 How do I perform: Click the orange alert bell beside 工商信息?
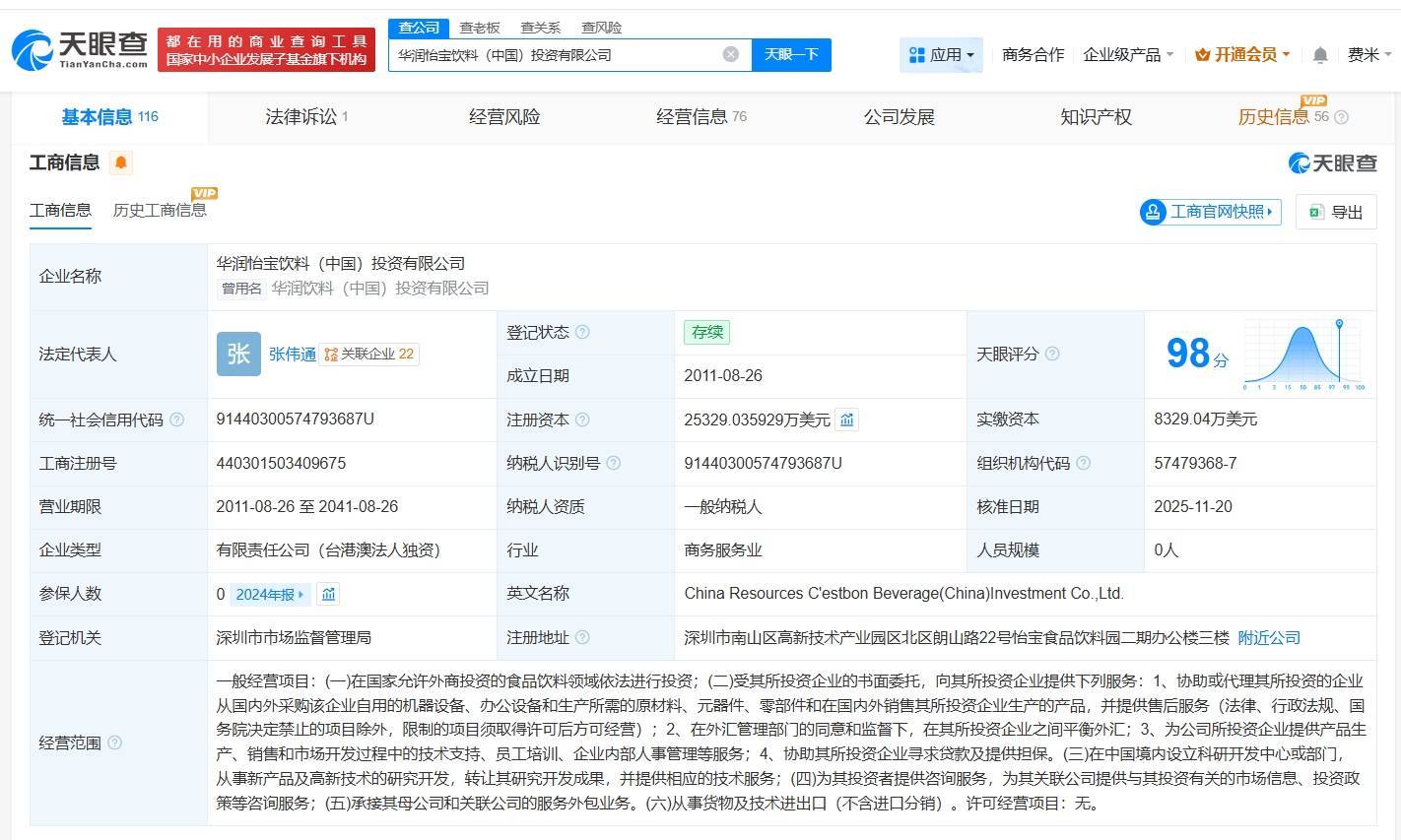click(x=121, y=162)
